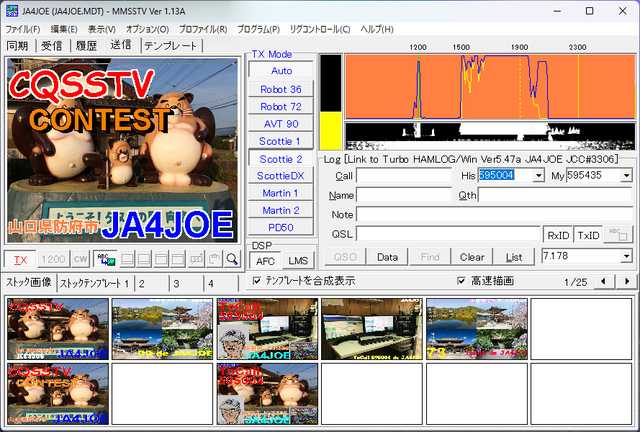The image size is (640, 432).
Task: Switch to the テンプレート tab
Action: [x=171, y=46]
